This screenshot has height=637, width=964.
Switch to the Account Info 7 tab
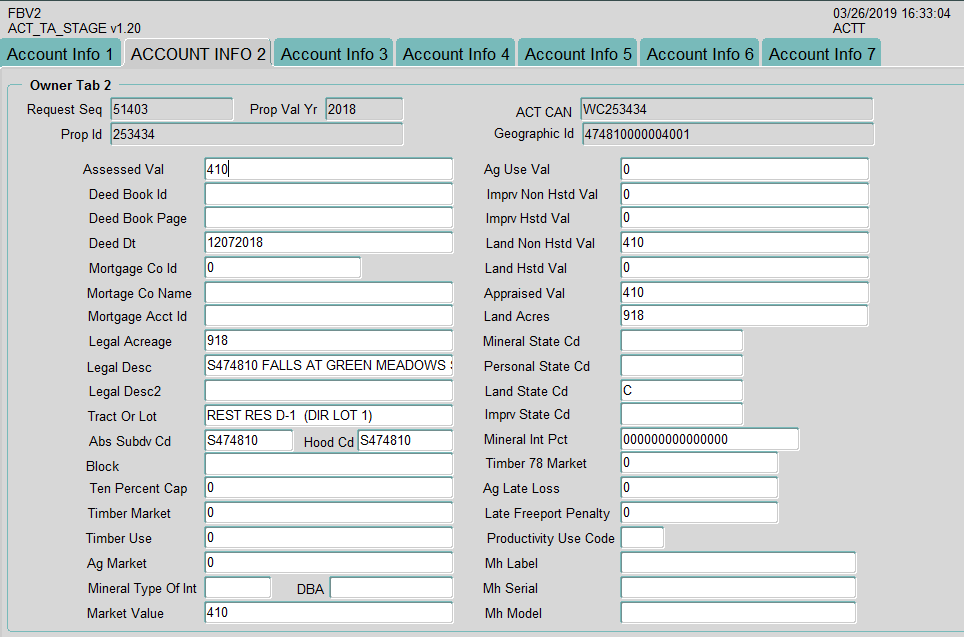[821, 54]
